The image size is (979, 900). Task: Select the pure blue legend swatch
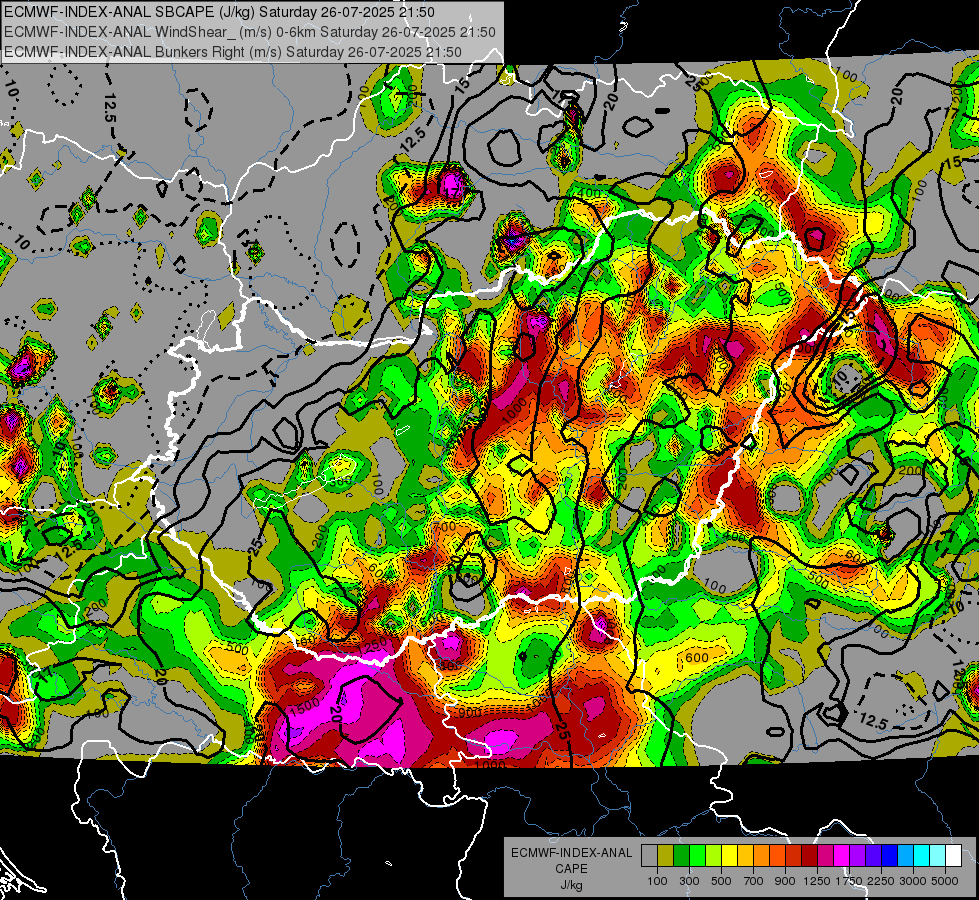(x=890, y=856)
